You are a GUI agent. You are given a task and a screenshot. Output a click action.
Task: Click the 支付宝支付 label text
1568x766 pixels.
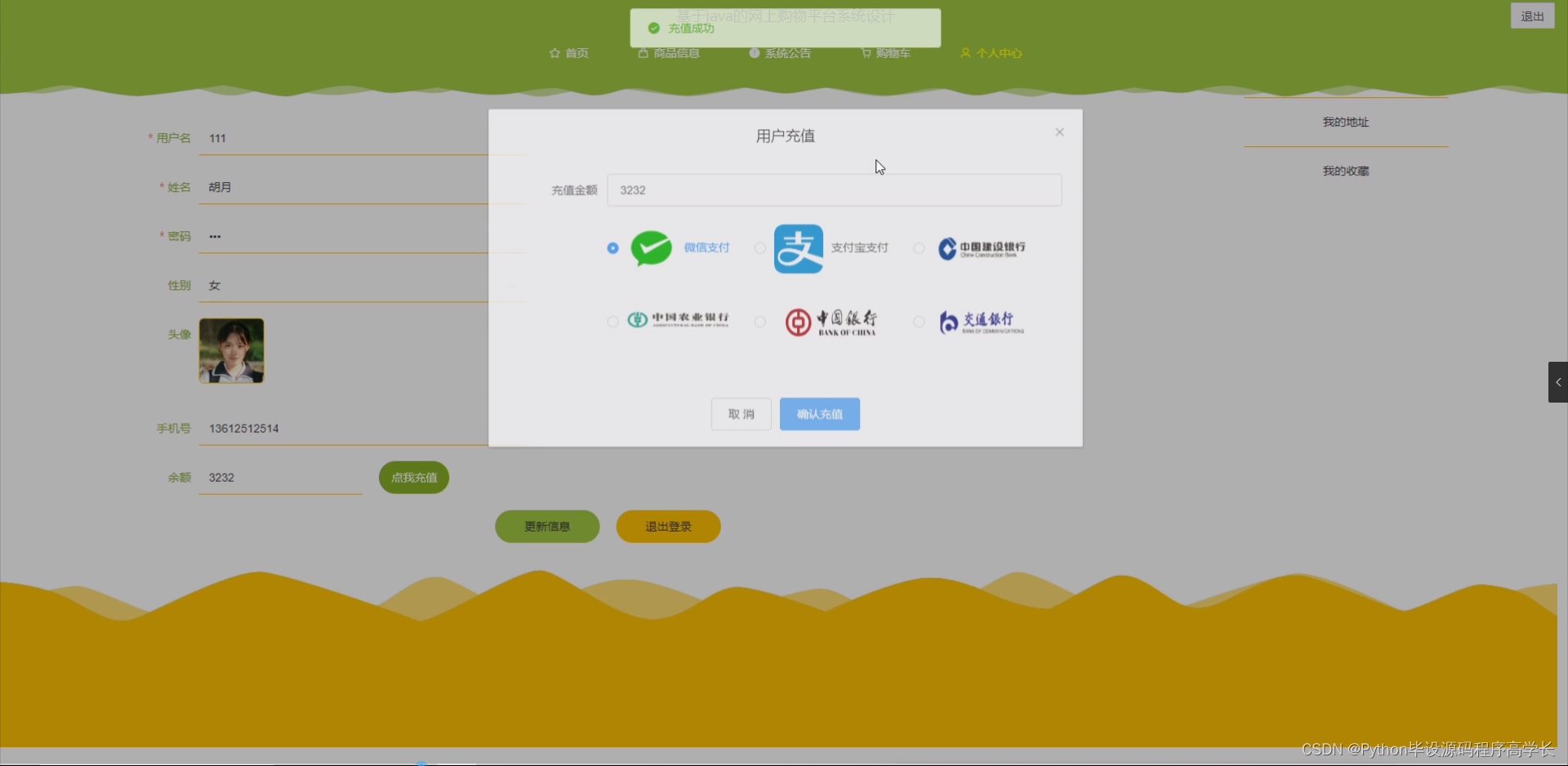(x=859, y=247)
